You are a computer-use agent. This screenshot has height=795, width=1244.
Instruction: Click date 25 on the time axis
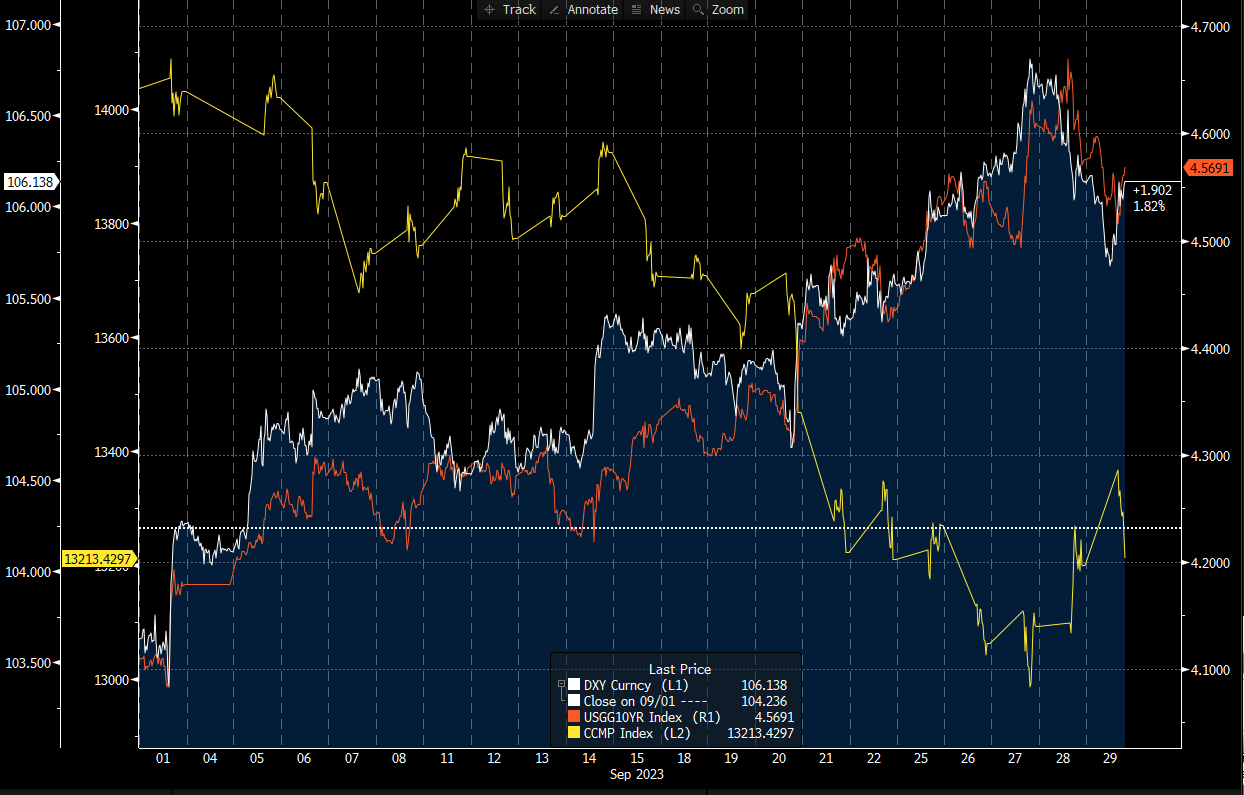pos(920,759)
